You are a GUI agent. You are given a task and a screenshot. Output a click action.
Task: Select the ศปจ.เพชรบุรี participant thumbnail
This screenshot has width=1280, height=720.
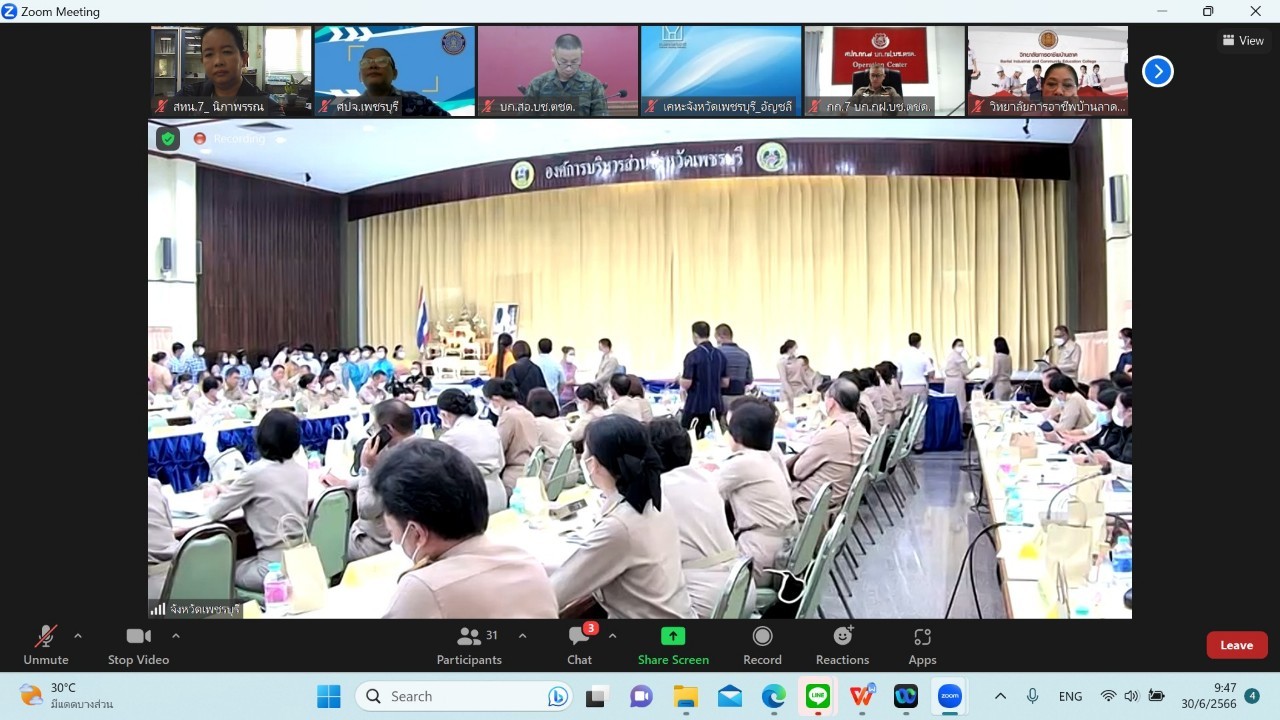(394, 71)
